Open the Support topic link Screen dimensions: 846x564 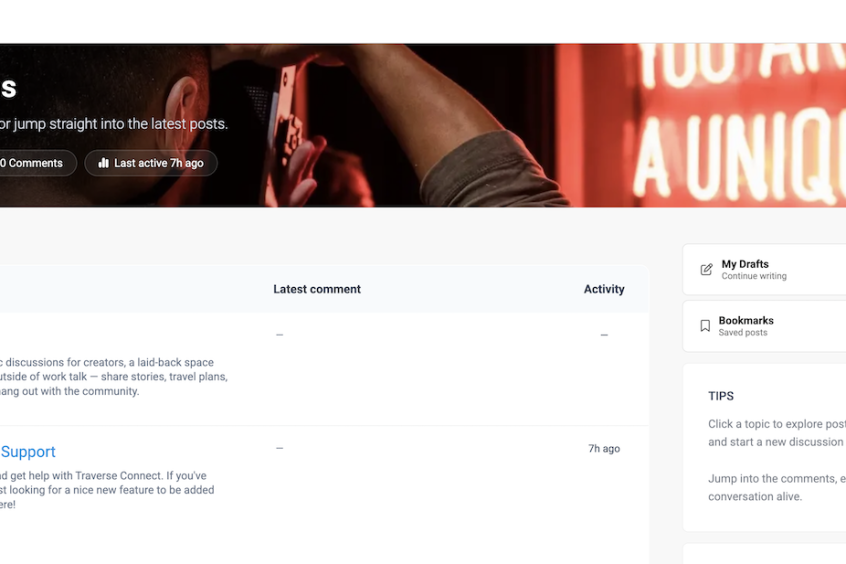click(28, 452)
